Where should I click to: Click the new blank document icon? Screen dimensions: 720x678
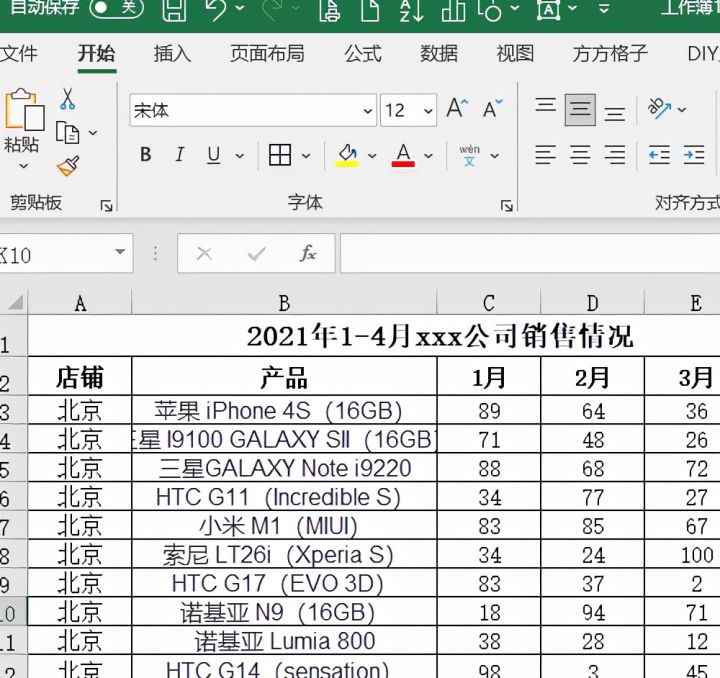point(370,9)
